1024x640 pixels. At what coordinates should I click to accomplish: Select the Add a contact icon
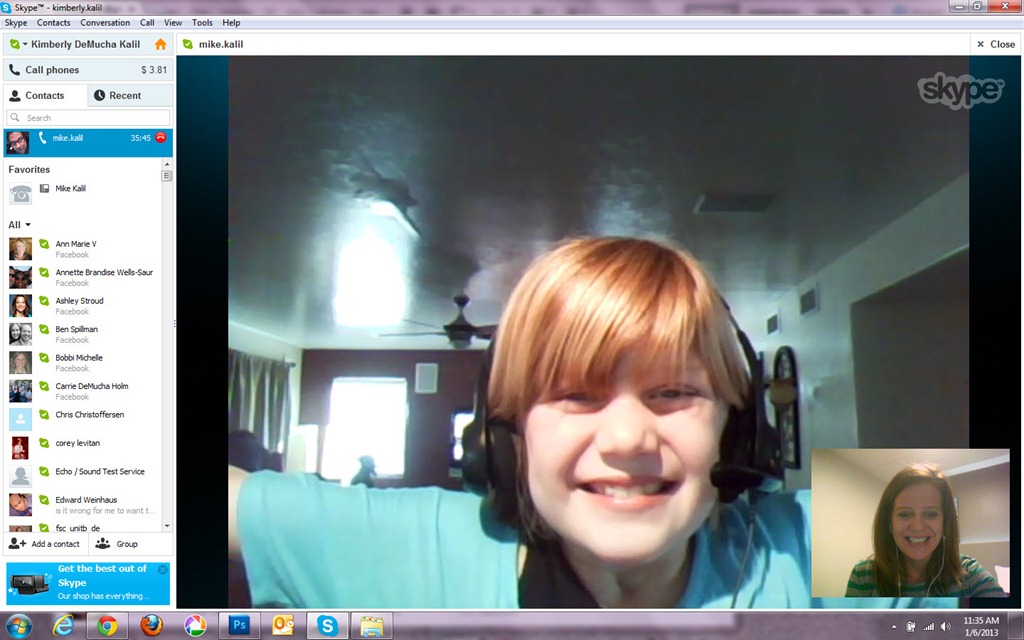(18, 543)
